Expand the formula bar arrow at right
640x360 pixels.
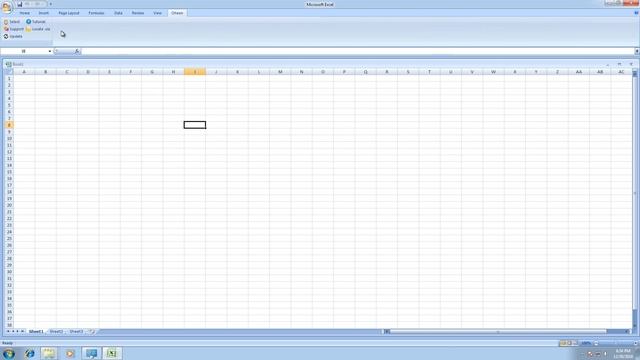pos(637,51)
